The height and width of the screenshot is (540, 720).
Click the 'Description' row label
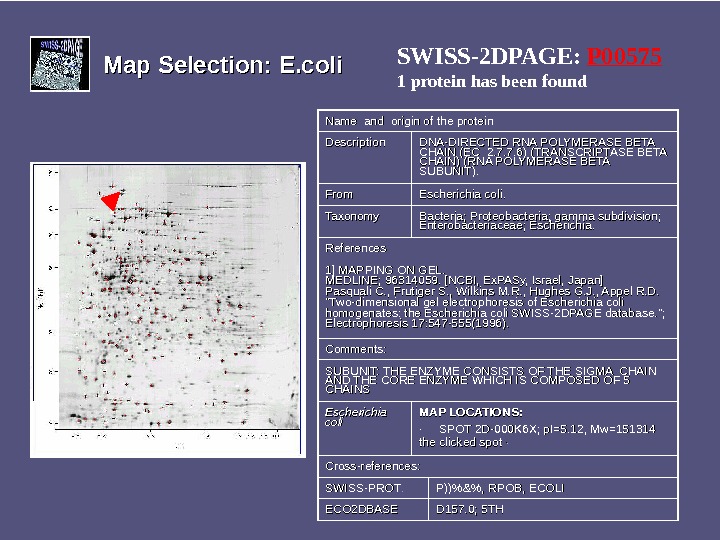(x=355, y=142)
